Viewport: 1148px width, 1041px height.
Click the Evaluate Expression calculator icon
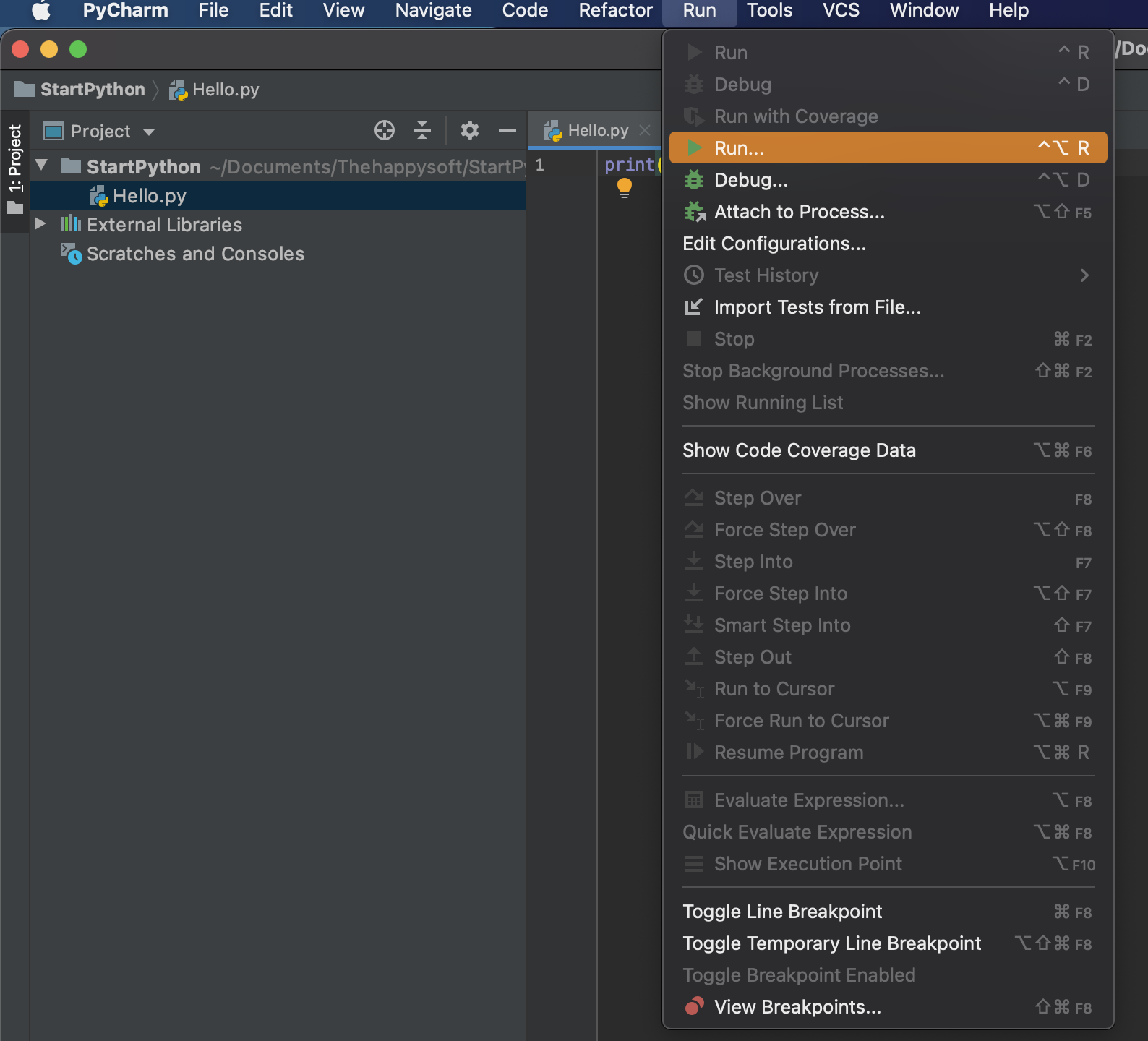(x=694, y=800)
